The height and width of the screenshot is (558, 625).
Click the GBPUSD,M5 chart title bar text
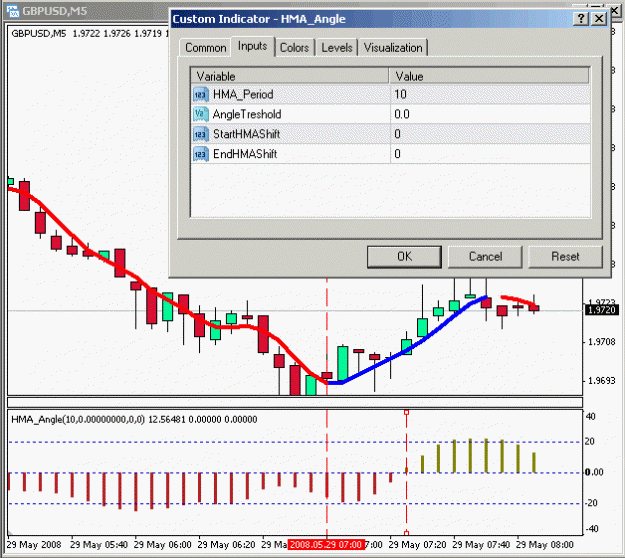[x=55, y=11]
